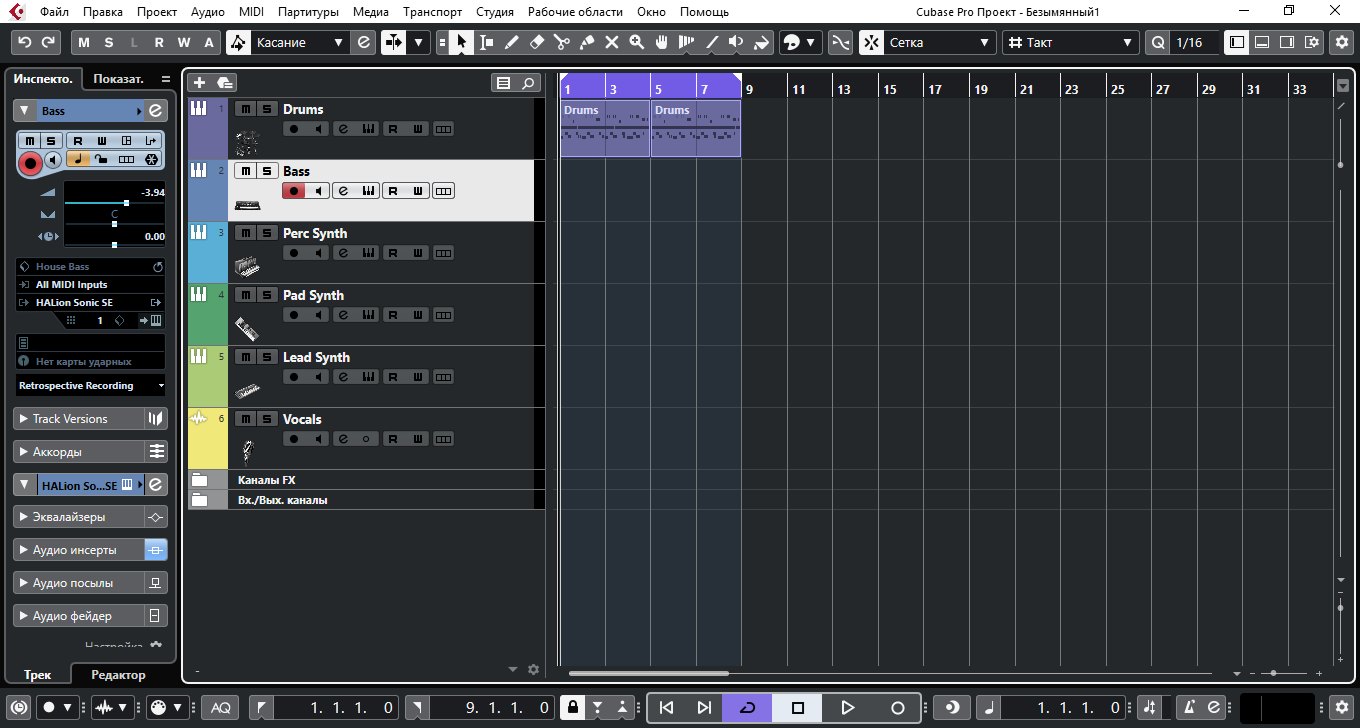Image resolution: width=1360 pixels, height=728 pixels.
Task: Pick the Draw pencil tool
Action: tap(511, 43)
